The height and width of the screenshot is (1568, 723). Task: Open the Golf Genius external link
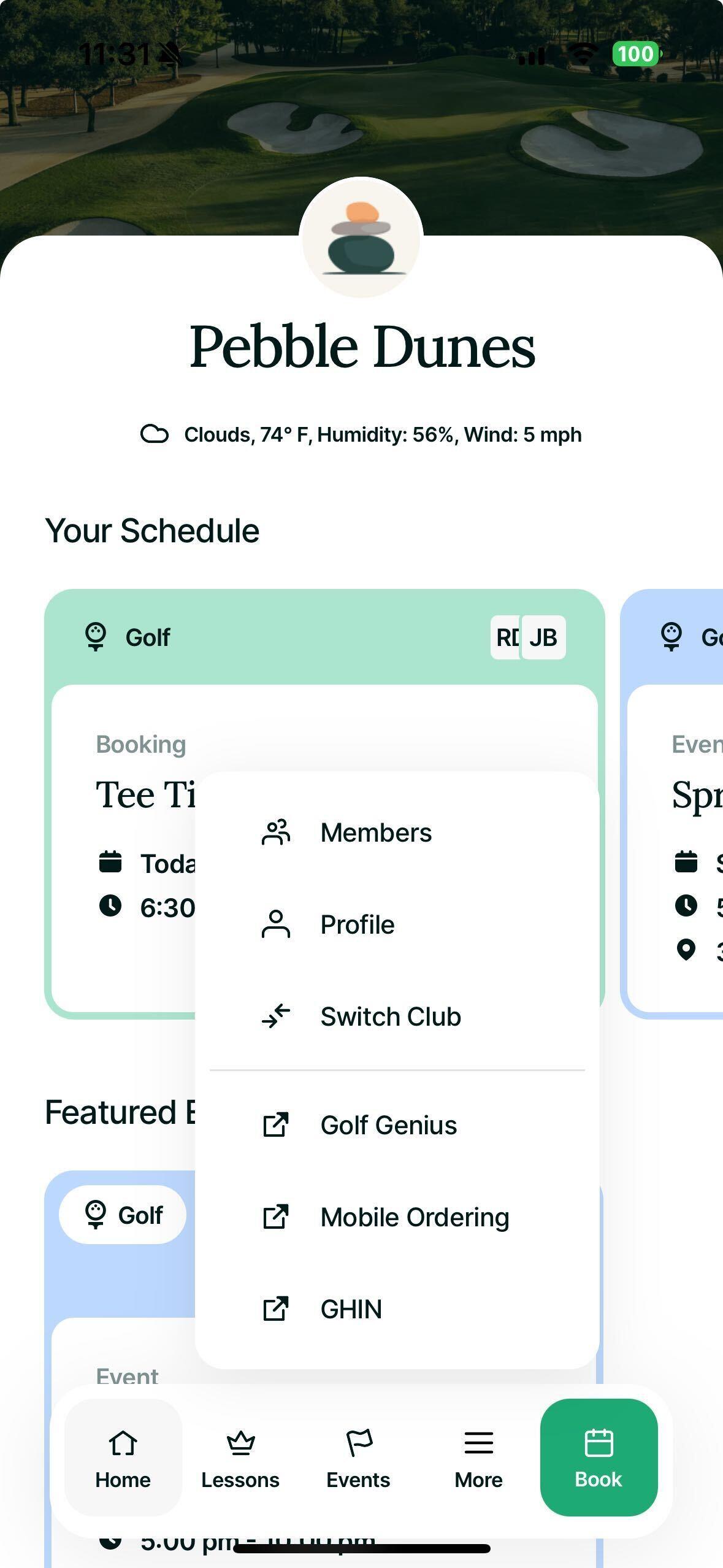(x=388, y=1125)
